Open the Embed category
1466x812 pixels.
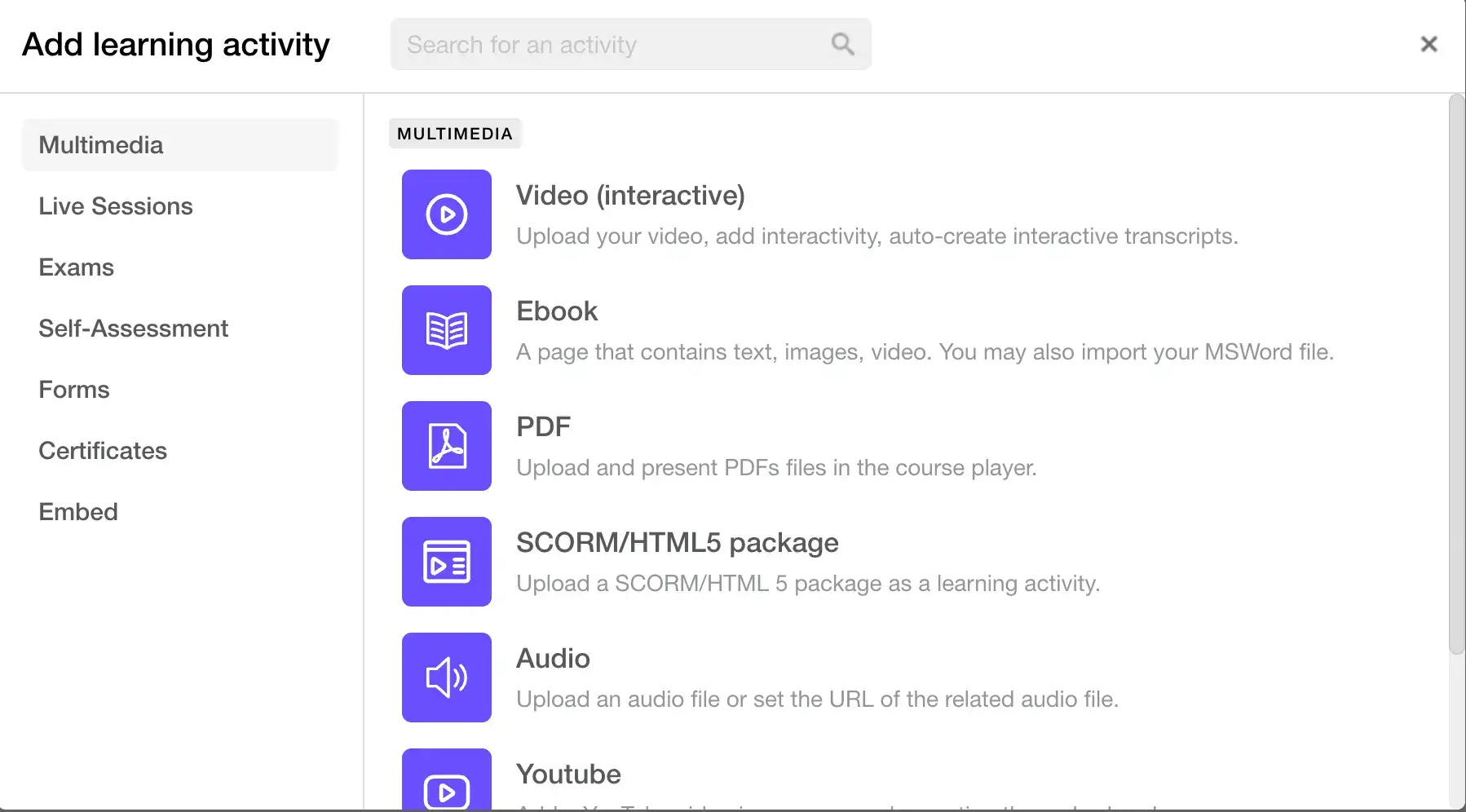77,511
